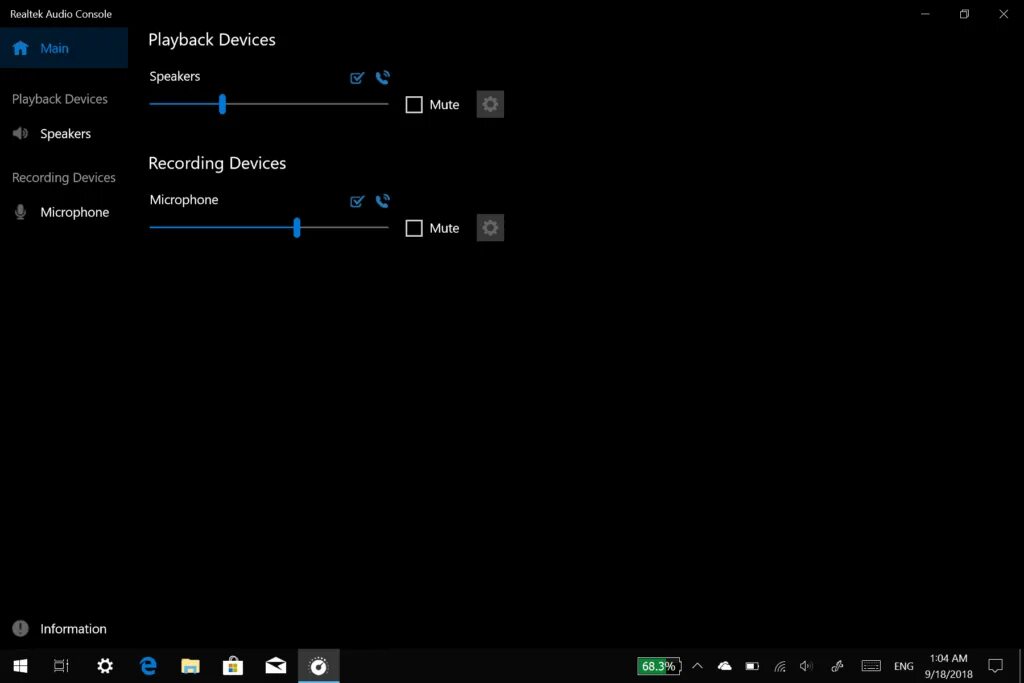Select Microphone in the sidebar
Screen dimensions: 1024x683
coord(63,212)
